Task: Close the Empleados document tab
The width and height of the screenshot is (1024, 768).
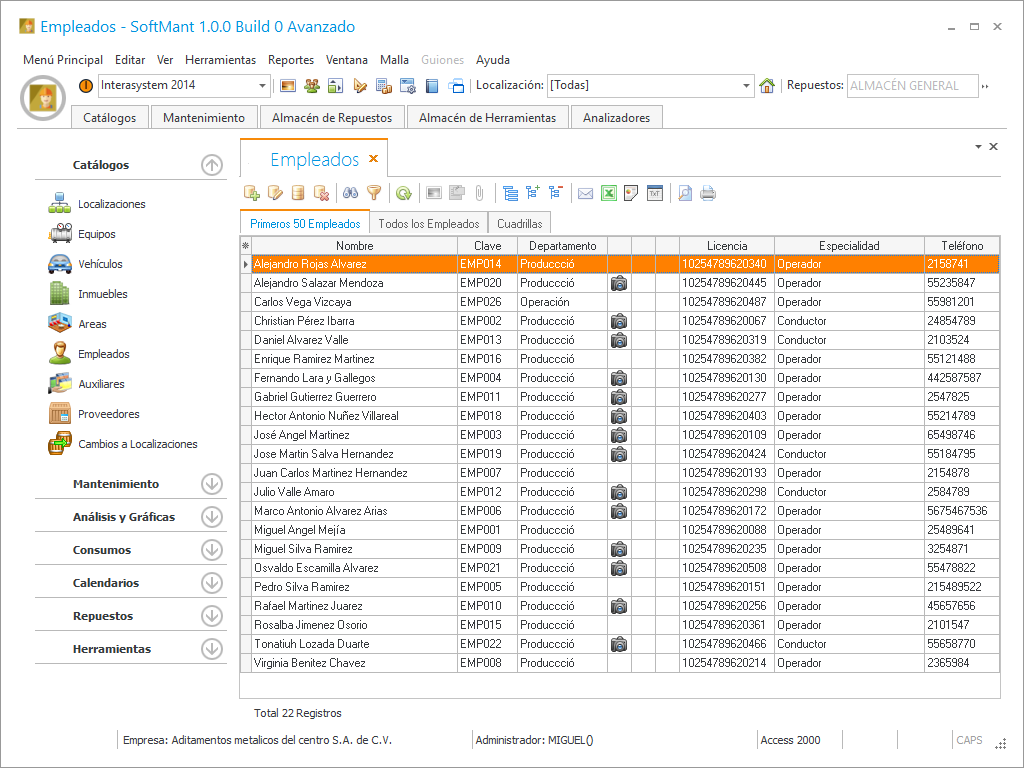Action: [374, 159]
